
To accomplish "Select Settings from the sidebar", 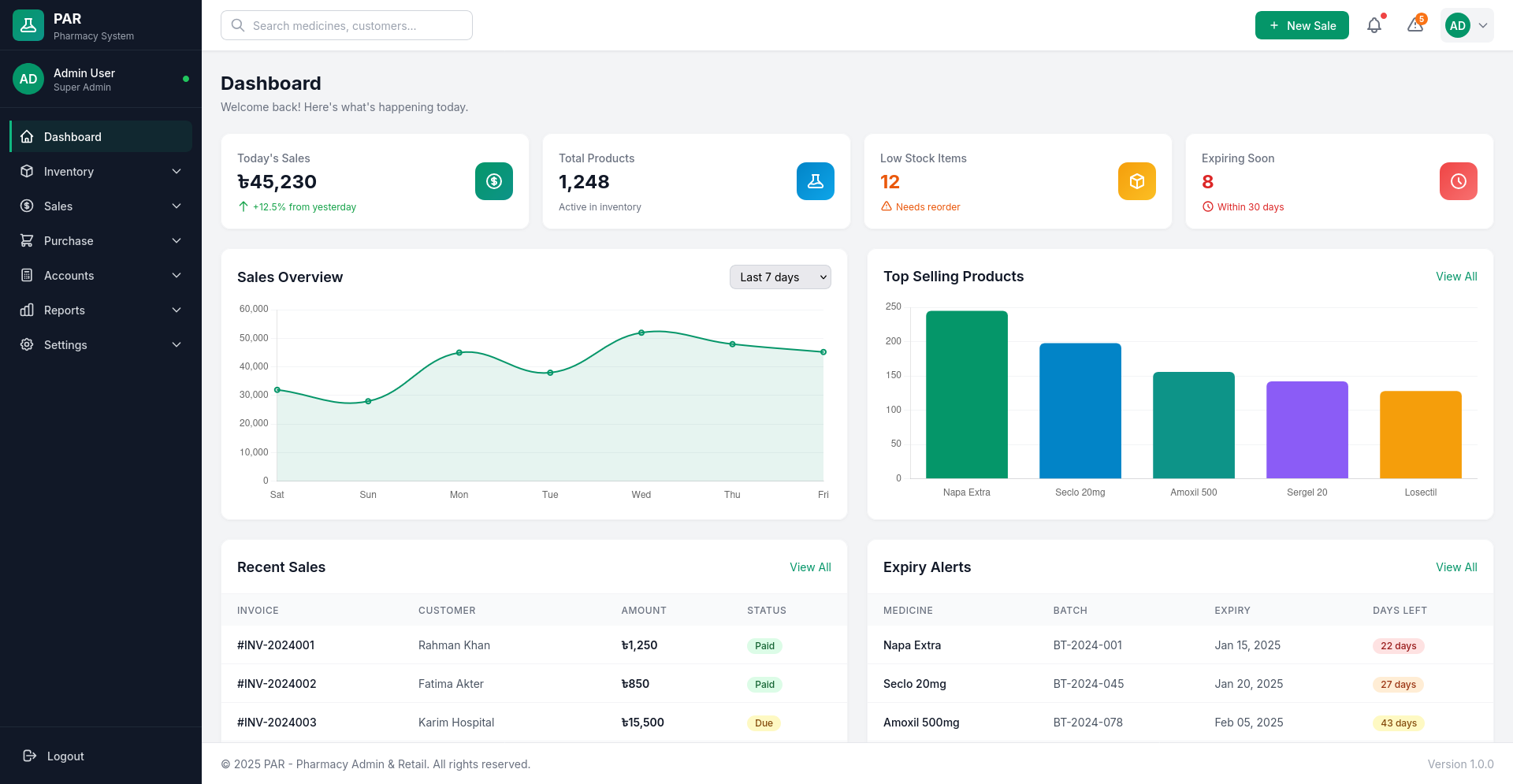I will (65, 344).
